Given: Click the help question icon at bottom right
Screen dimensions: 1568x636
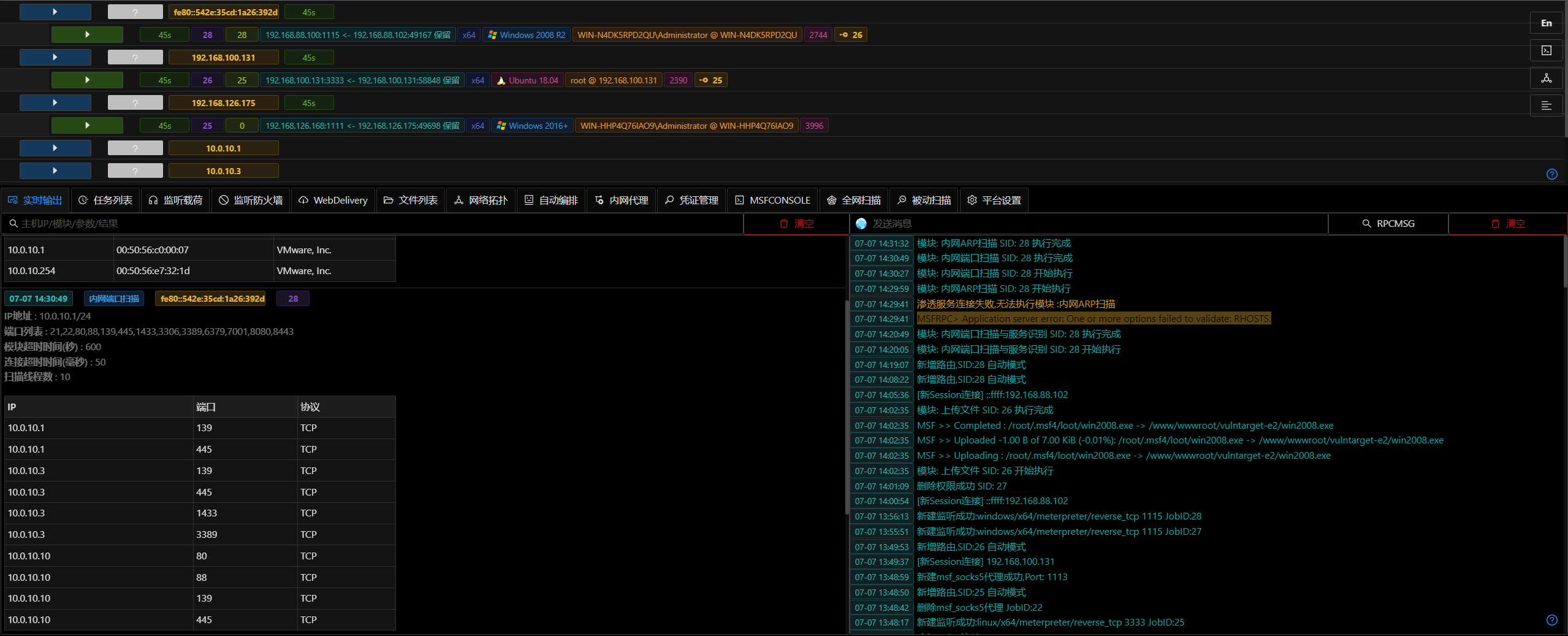Looking at the screenshot, I should tap(1552, 620).
